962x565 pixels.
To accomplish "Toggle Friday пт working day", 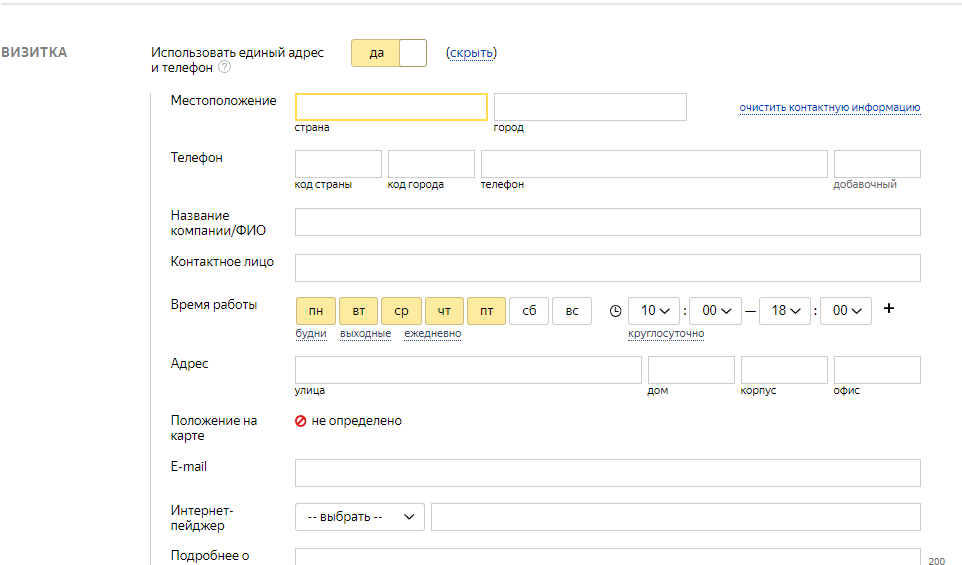I will (487, 311).
